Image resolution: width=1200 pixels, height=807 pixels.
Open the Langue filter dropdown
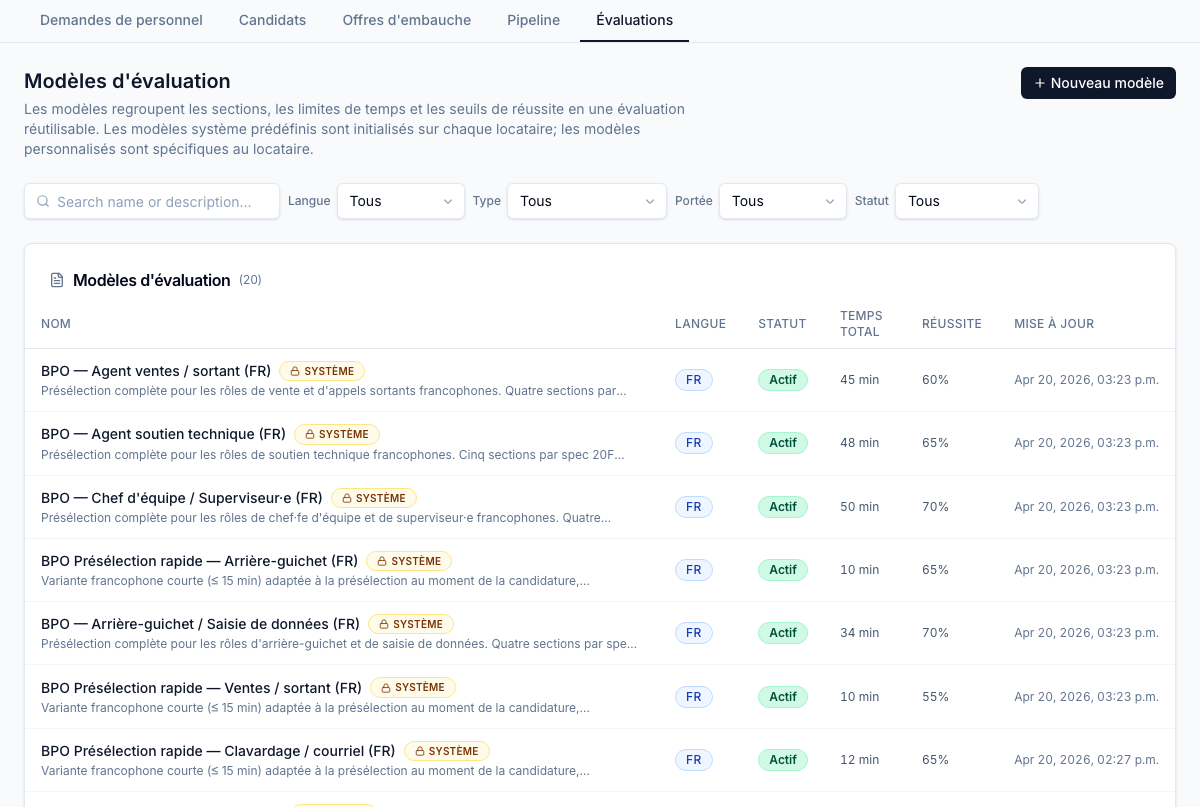click(401, 201)
